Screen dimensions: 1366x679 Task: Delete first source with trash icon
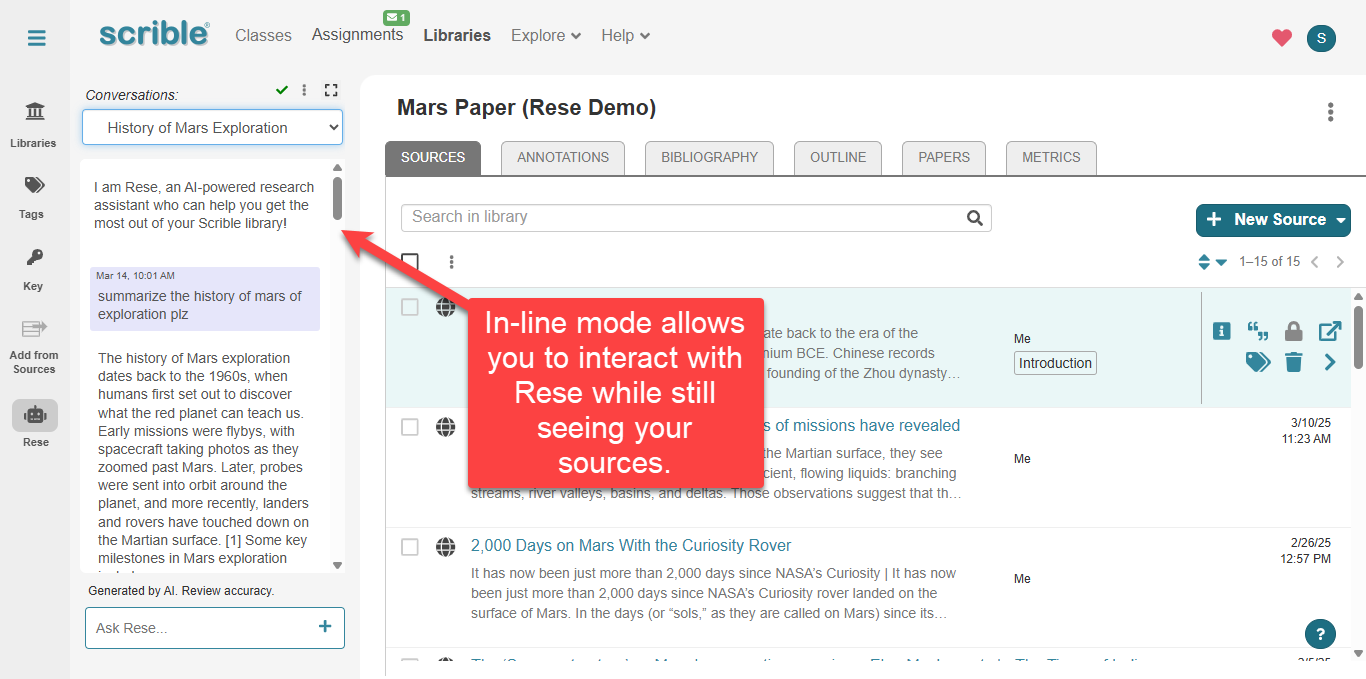(1293, 362)
